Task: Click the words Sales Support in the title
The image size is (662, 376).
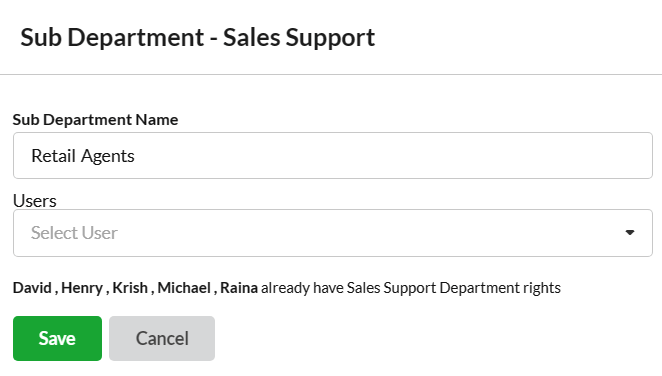Action: (x=299, y=38)
